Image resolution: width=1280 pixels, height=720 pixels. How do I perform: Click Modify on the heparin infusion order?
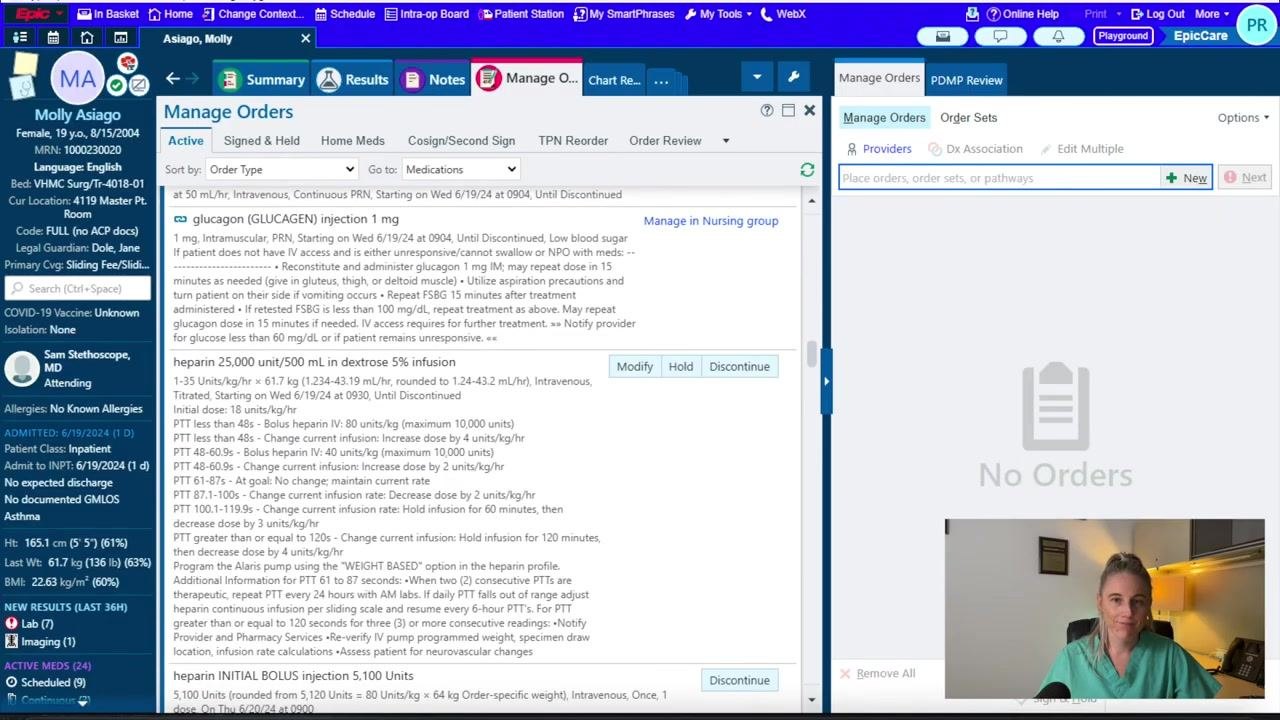[635, 367]
